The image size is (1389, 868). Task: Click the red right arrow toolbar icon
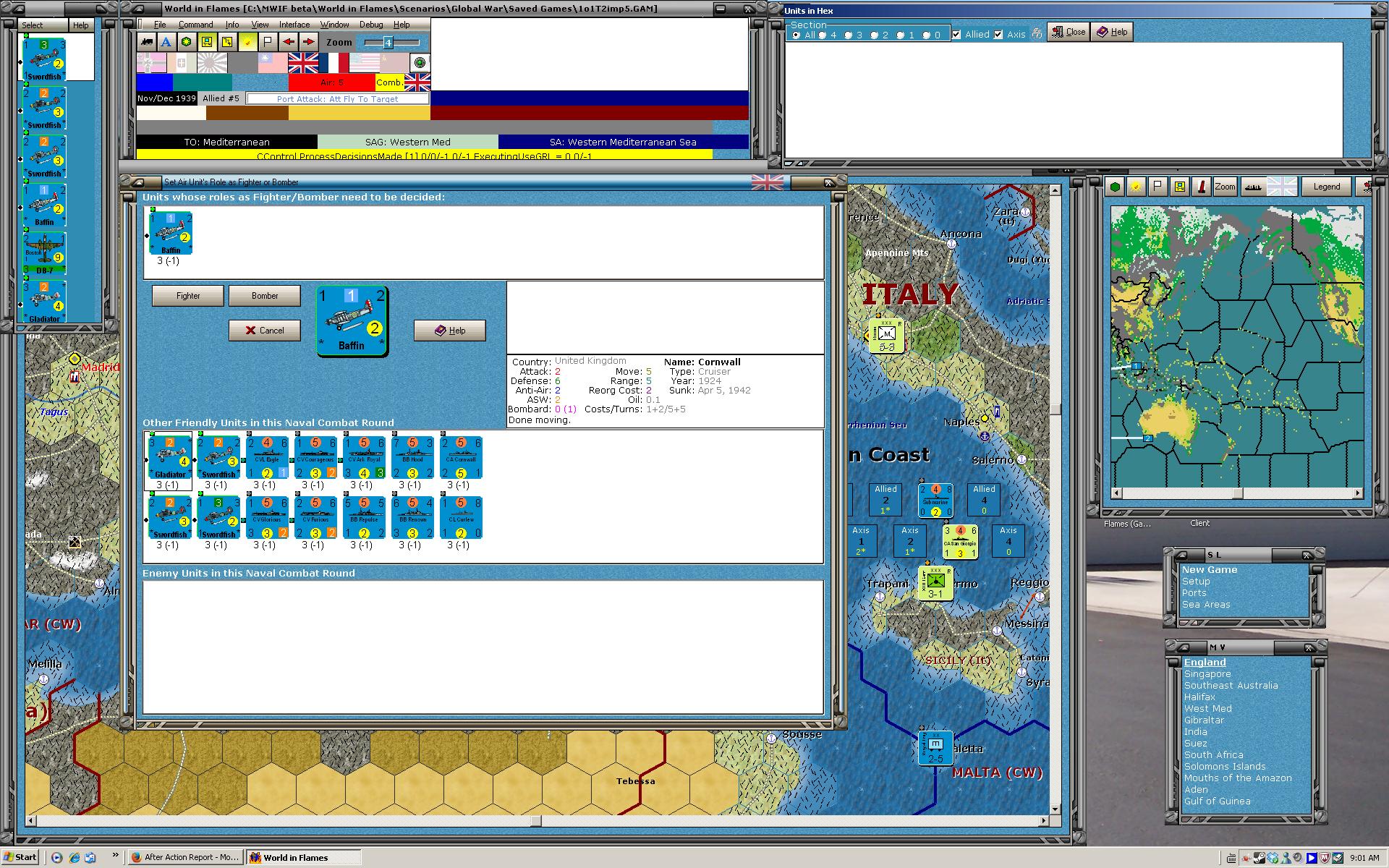(x=308, y=42)
